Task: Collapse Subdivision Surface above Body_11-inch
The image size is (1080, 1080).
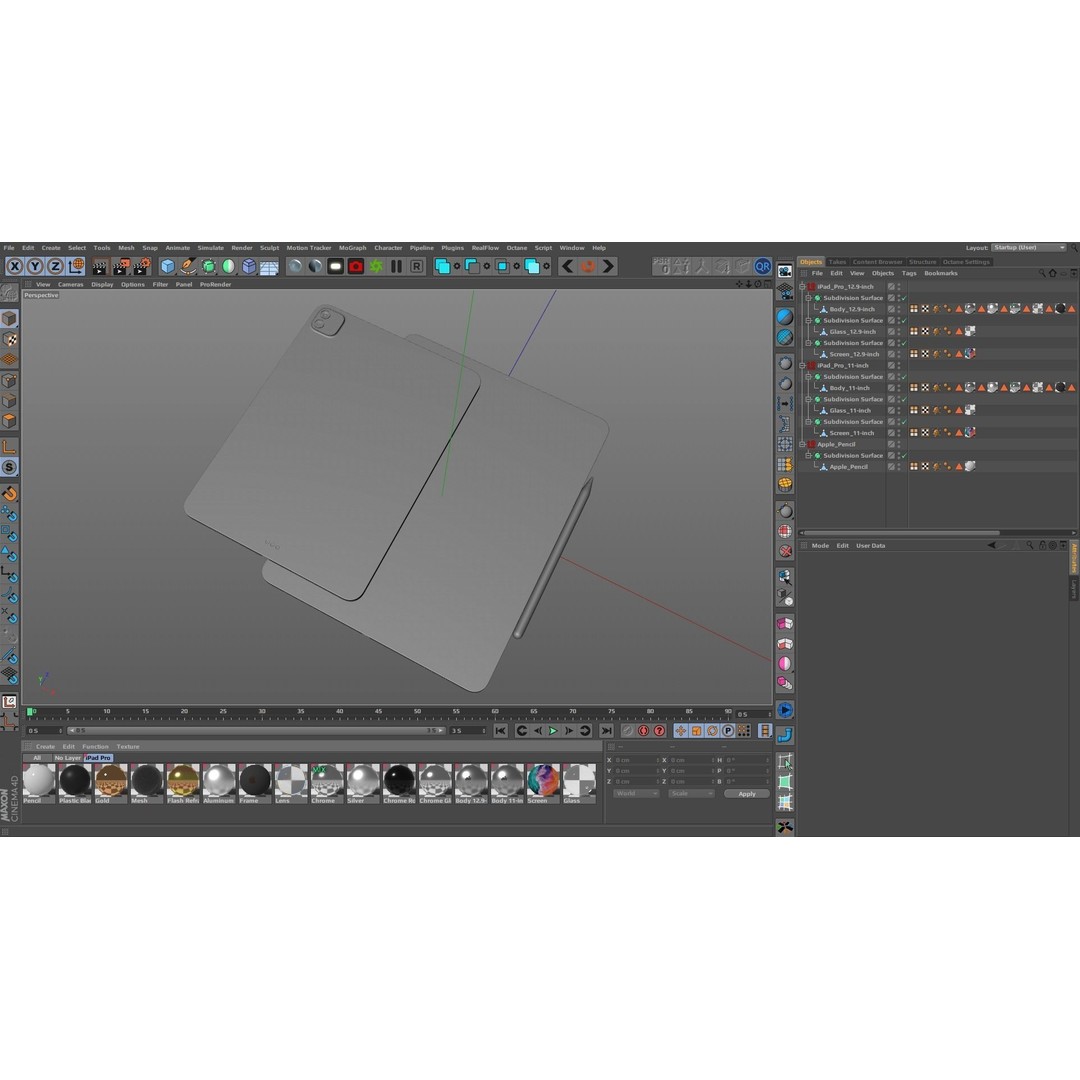Action: point(809,377)
